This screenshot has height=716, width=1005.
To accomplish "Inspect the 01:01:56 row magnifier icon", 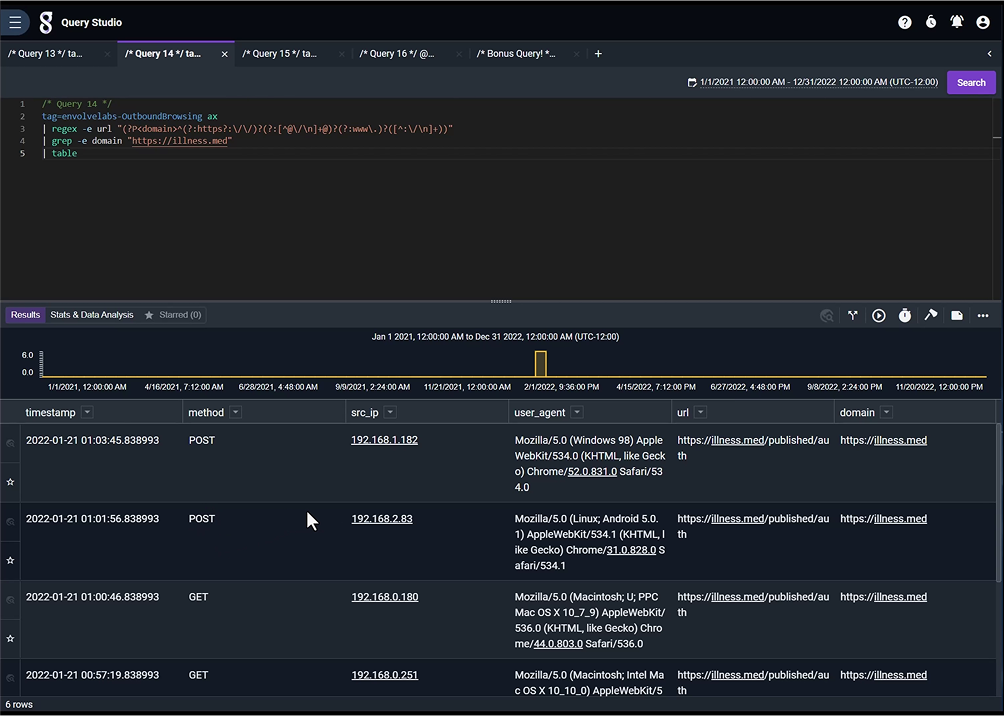I will pyautogui.click(x=10, y=522).
